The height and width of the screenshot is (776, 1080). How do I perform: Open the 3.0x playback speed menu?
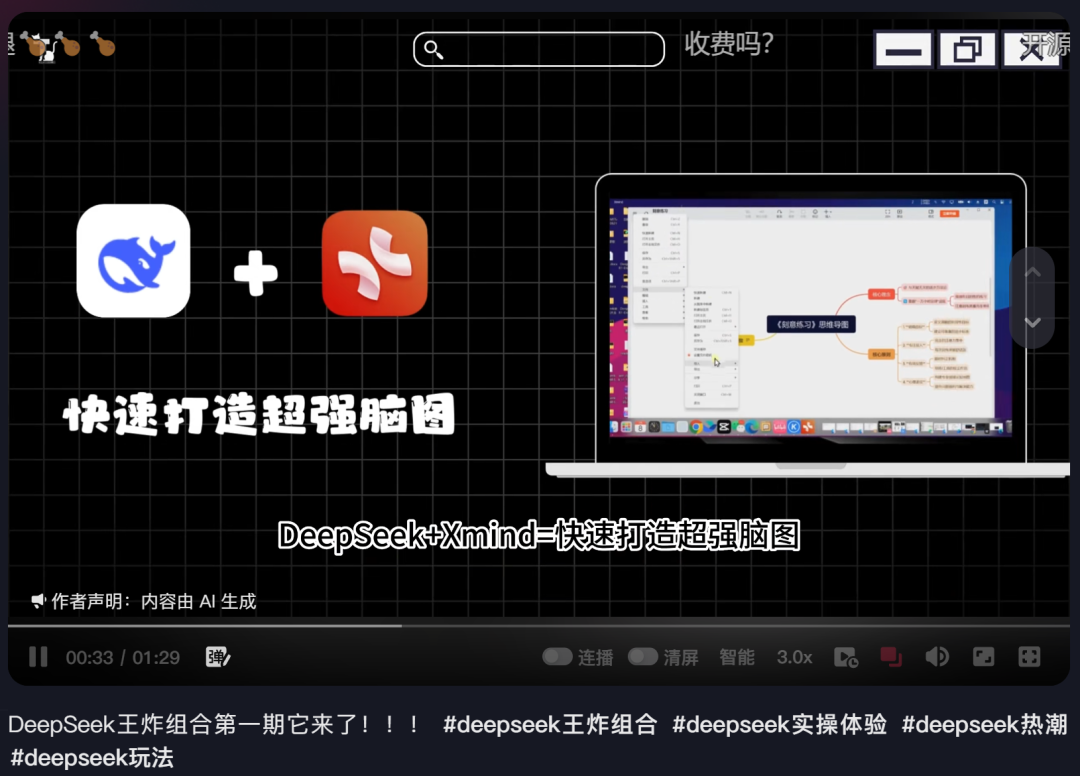tap(794, 658)
